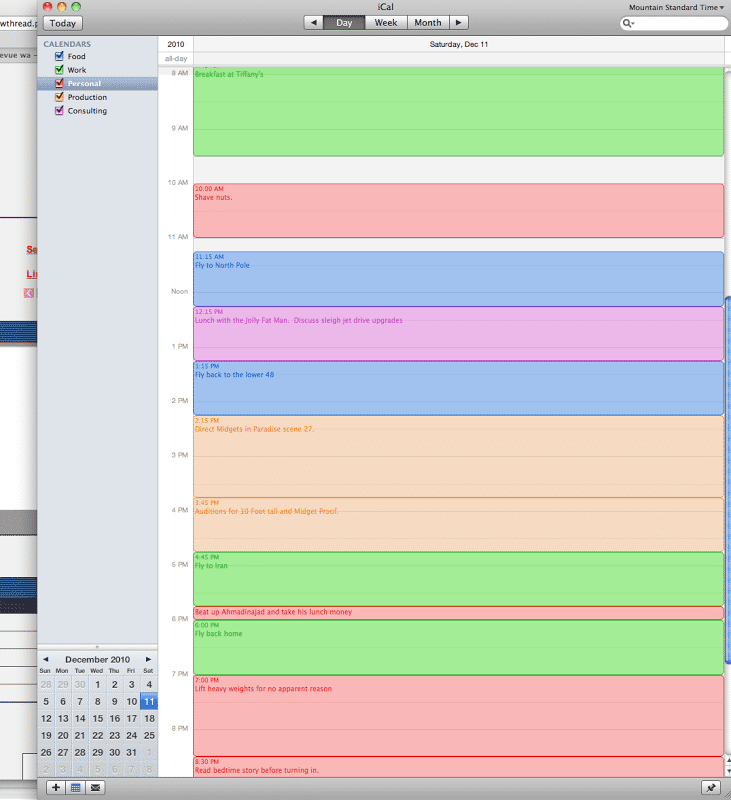Select the Fly back home event
731x800 pixels.
(458, 647)
